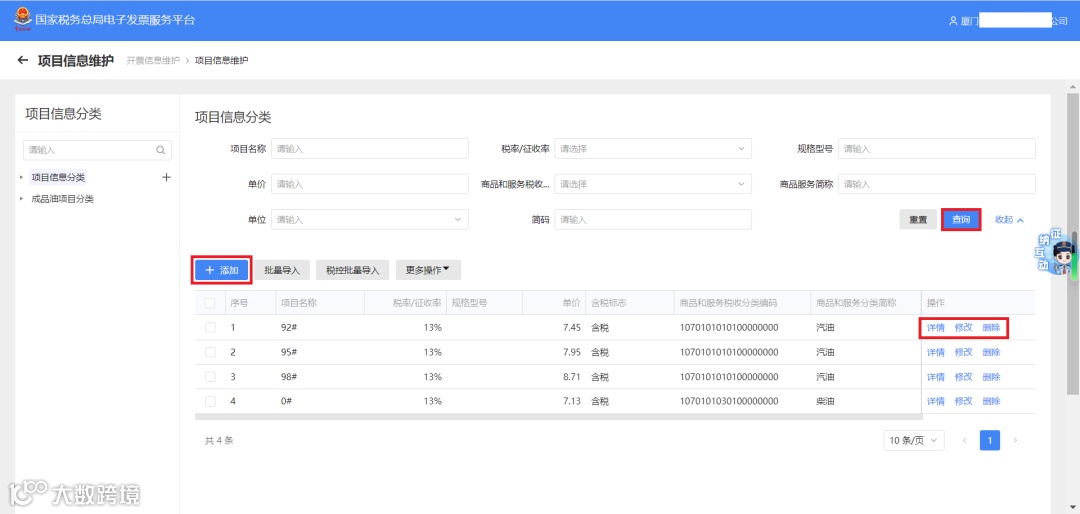This screenshot has height=514, width=1080.
Task: Focus the 规格型号 input field
Action: 937,149
